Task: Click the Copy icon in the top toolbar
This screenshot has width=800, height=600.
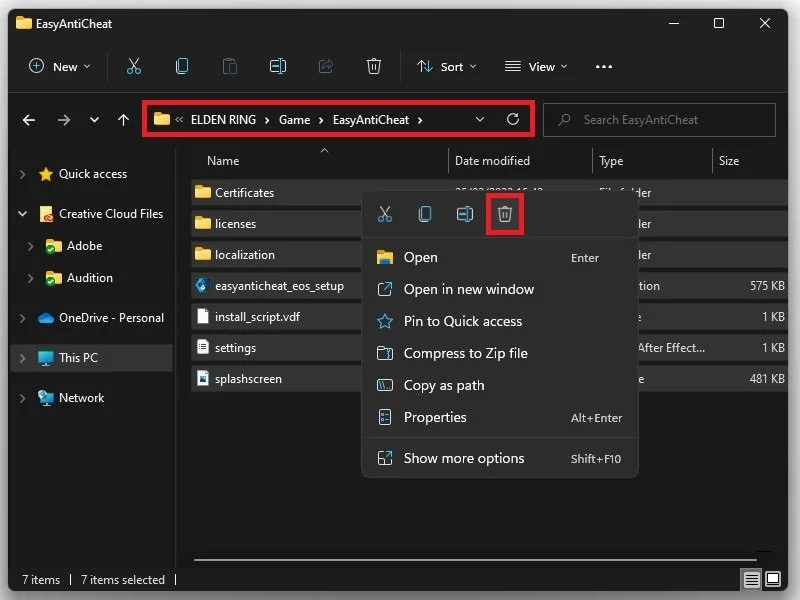Action: 182,66
